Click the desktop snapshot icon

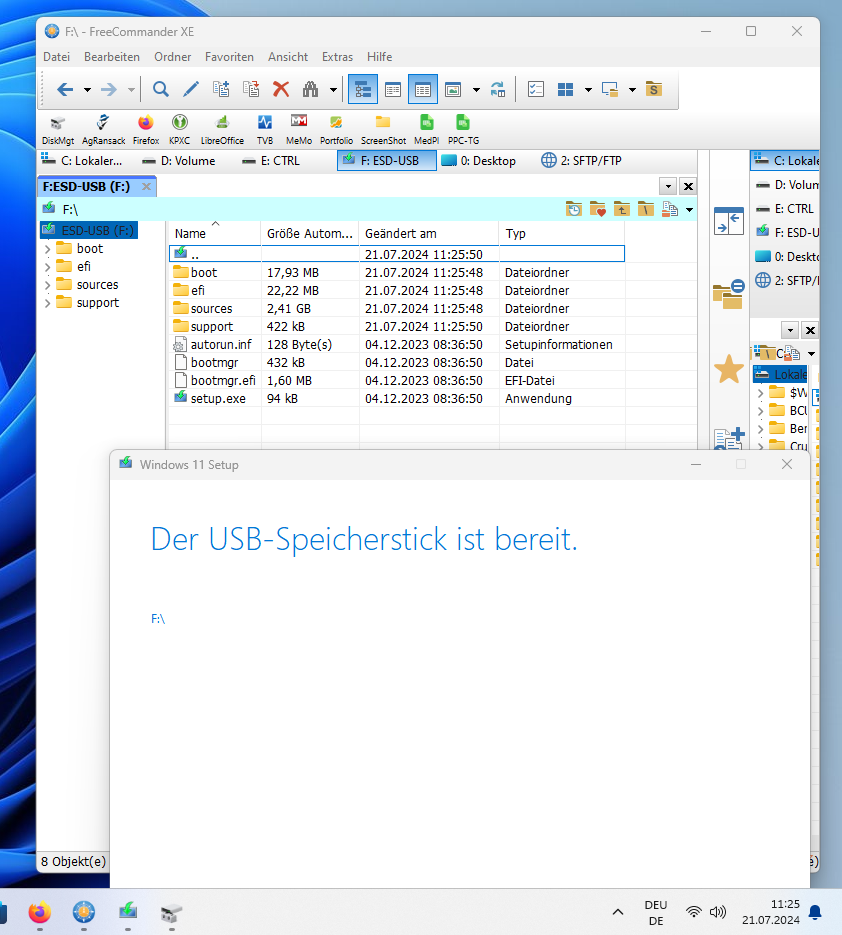tap(609, 89)
